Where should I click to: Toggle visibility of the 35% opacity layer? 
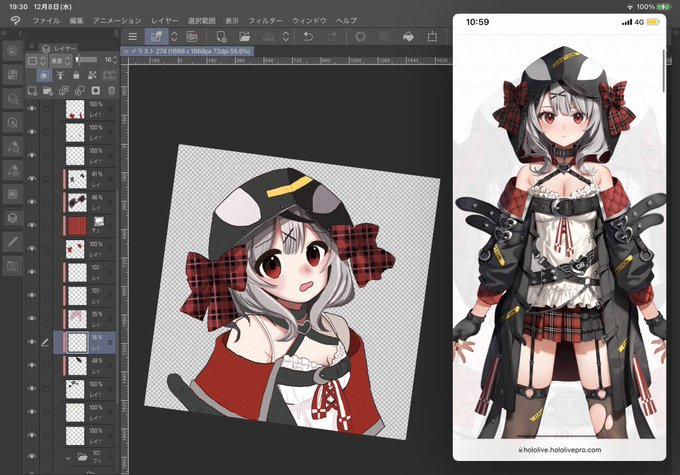[32, 319]
